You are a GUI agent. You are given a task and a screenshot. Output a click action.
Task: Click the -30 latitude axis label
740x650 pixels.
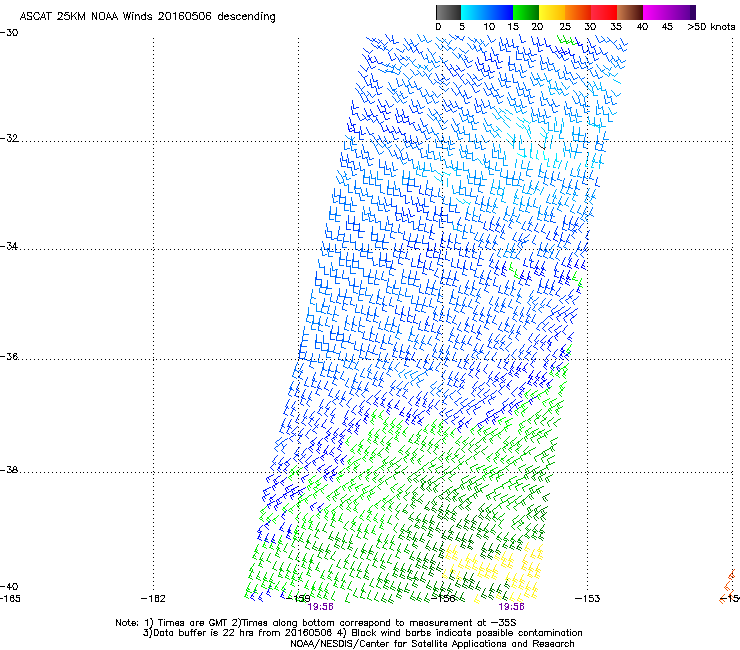click(x=9, y=33)
